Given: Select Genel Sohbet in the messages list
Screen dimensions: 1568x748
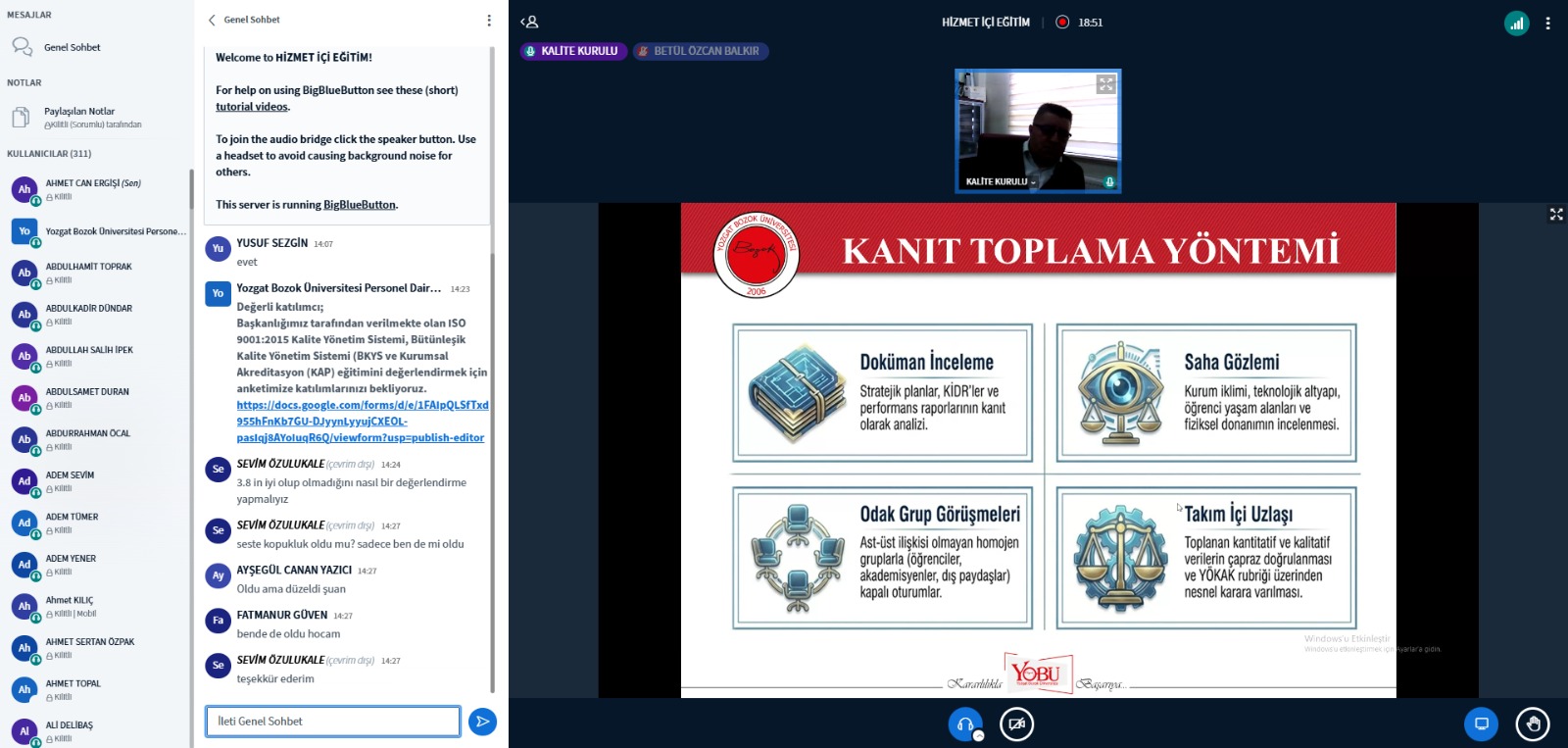Looking at the screenshot, I should [x=72, y=47].
